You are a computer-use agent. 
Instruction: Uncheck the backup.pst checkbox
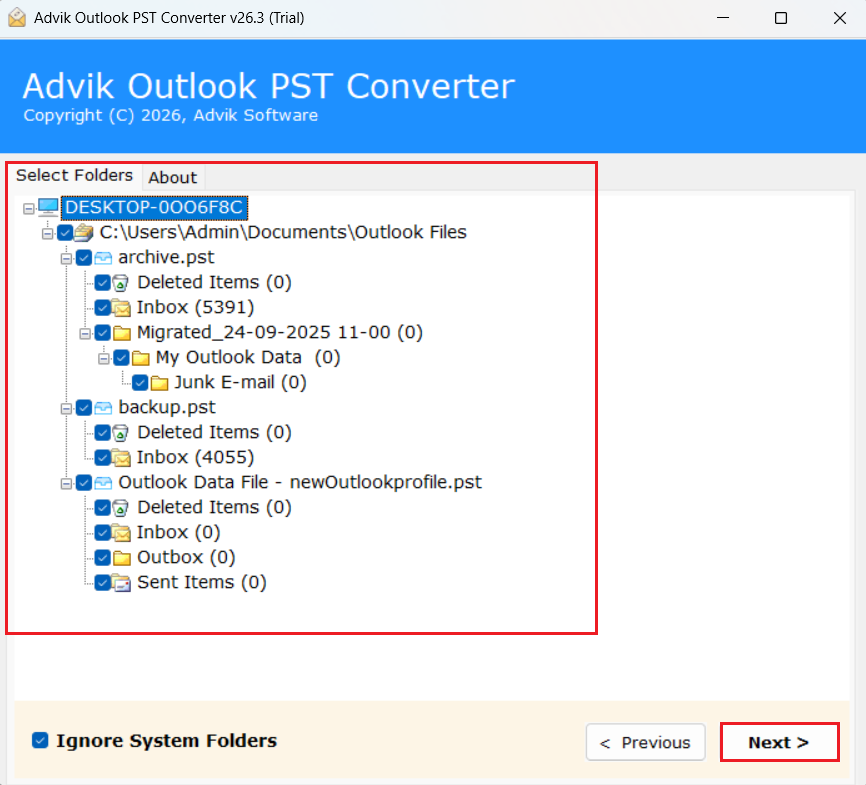(x=84, y=408)
